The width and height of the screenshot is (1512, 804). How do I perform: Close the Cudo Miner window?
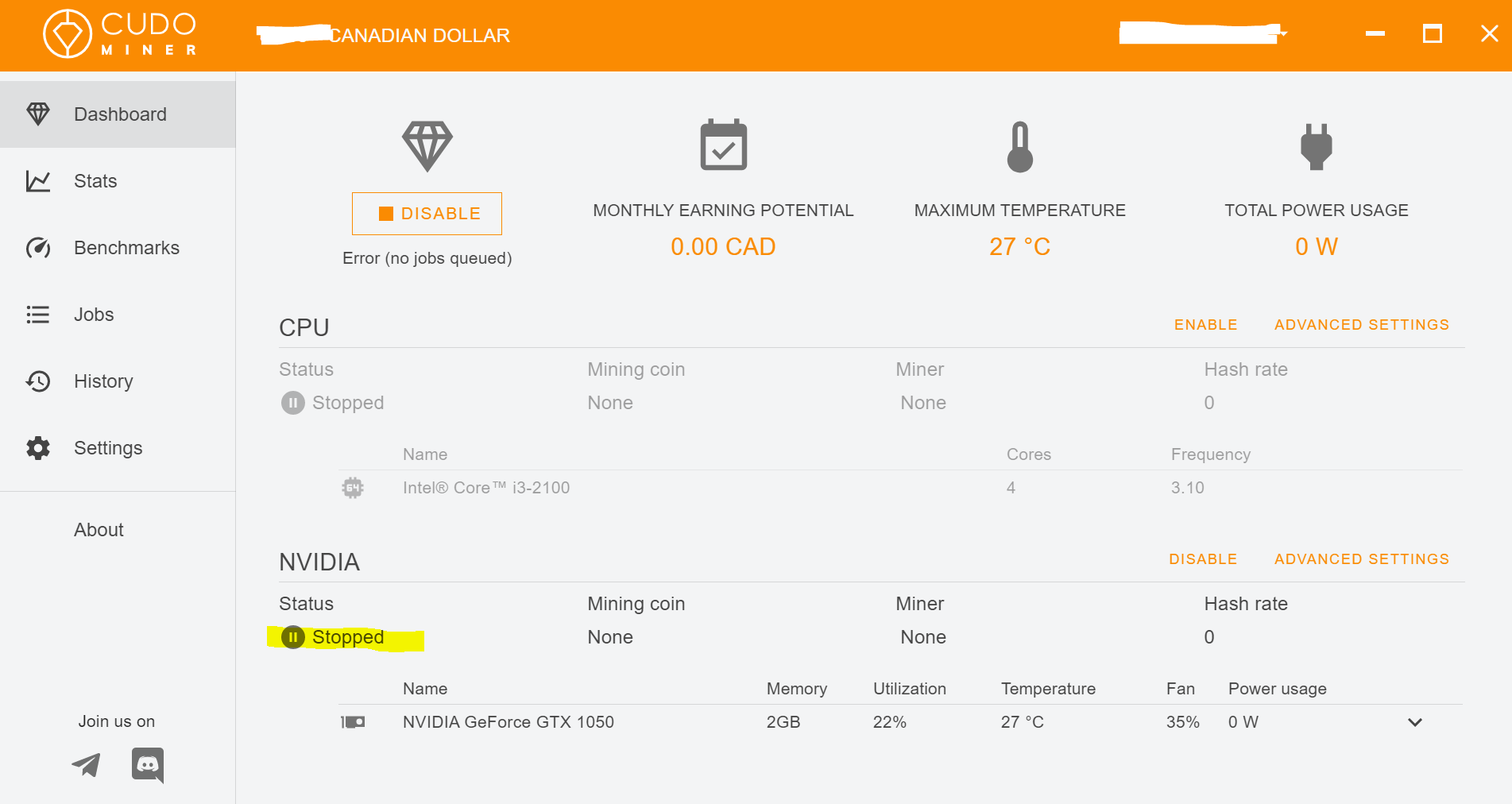1490,33
